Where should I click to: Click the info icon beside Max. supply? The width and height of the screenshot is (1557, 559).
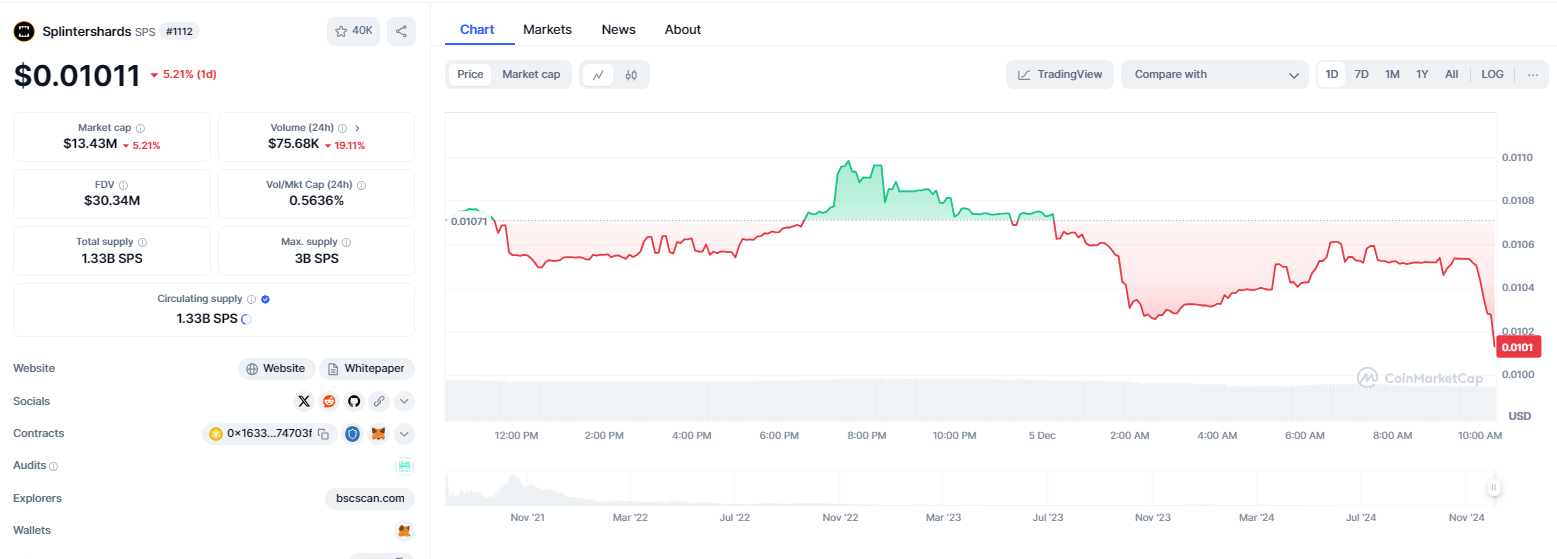(346, 242)
